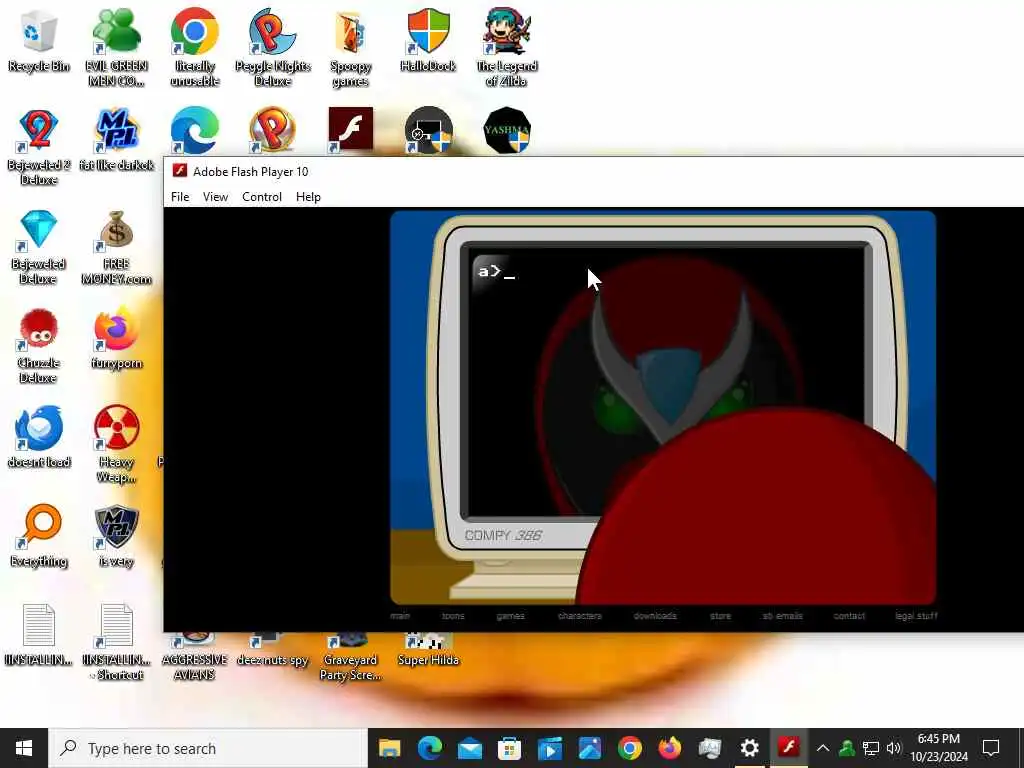Select the Everything search desktop icon
Image resolution: width=1024 pixels, height=768 pixels.
pos(39,536)
